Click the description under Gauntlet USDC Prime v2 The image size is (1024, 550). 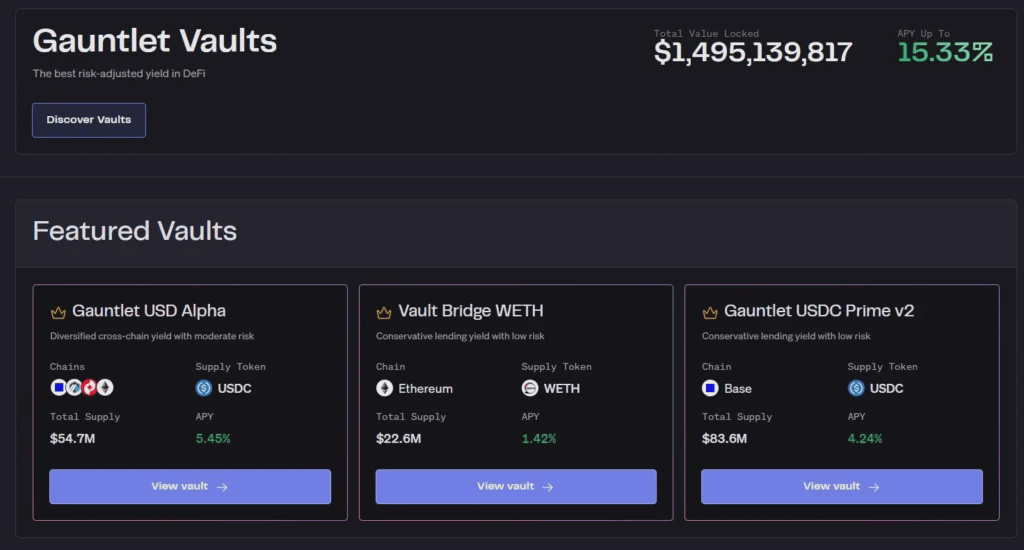click(786, 336)
